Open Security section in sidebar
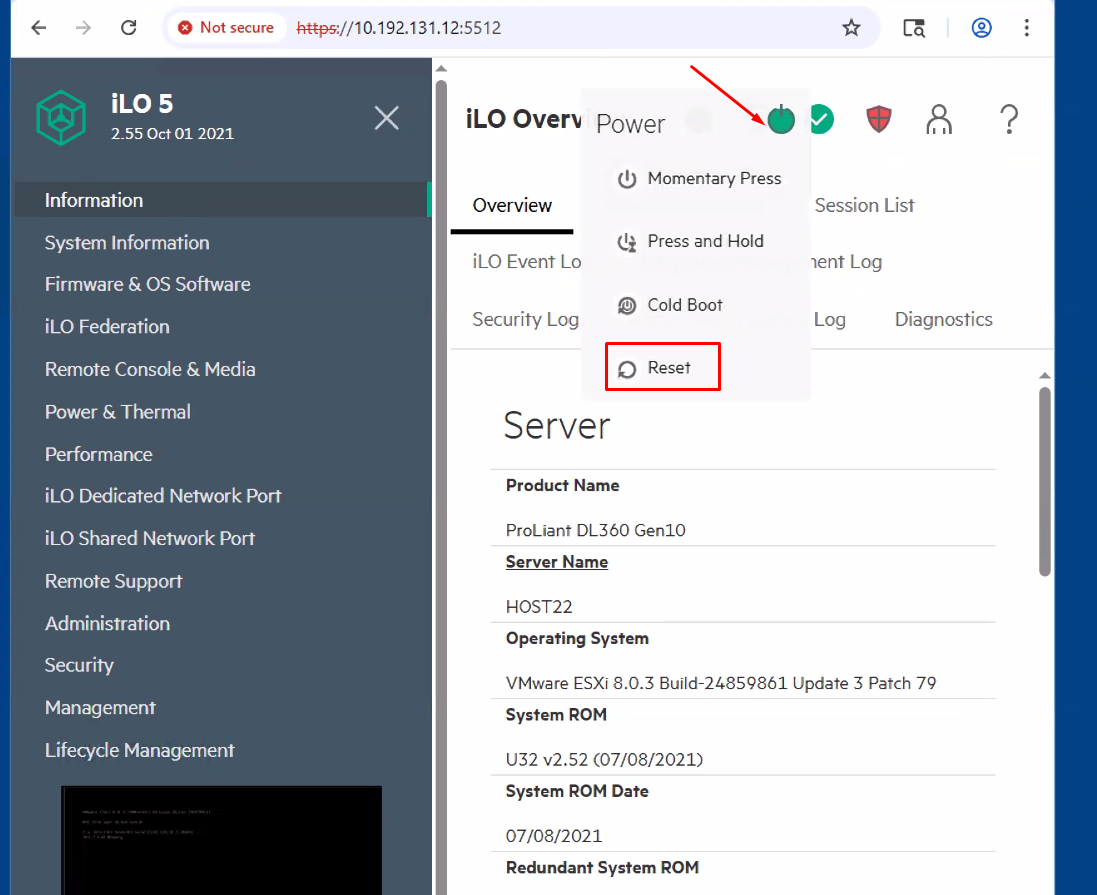The height and width of the screenshot is (895, 1097). tap(79, 665)
